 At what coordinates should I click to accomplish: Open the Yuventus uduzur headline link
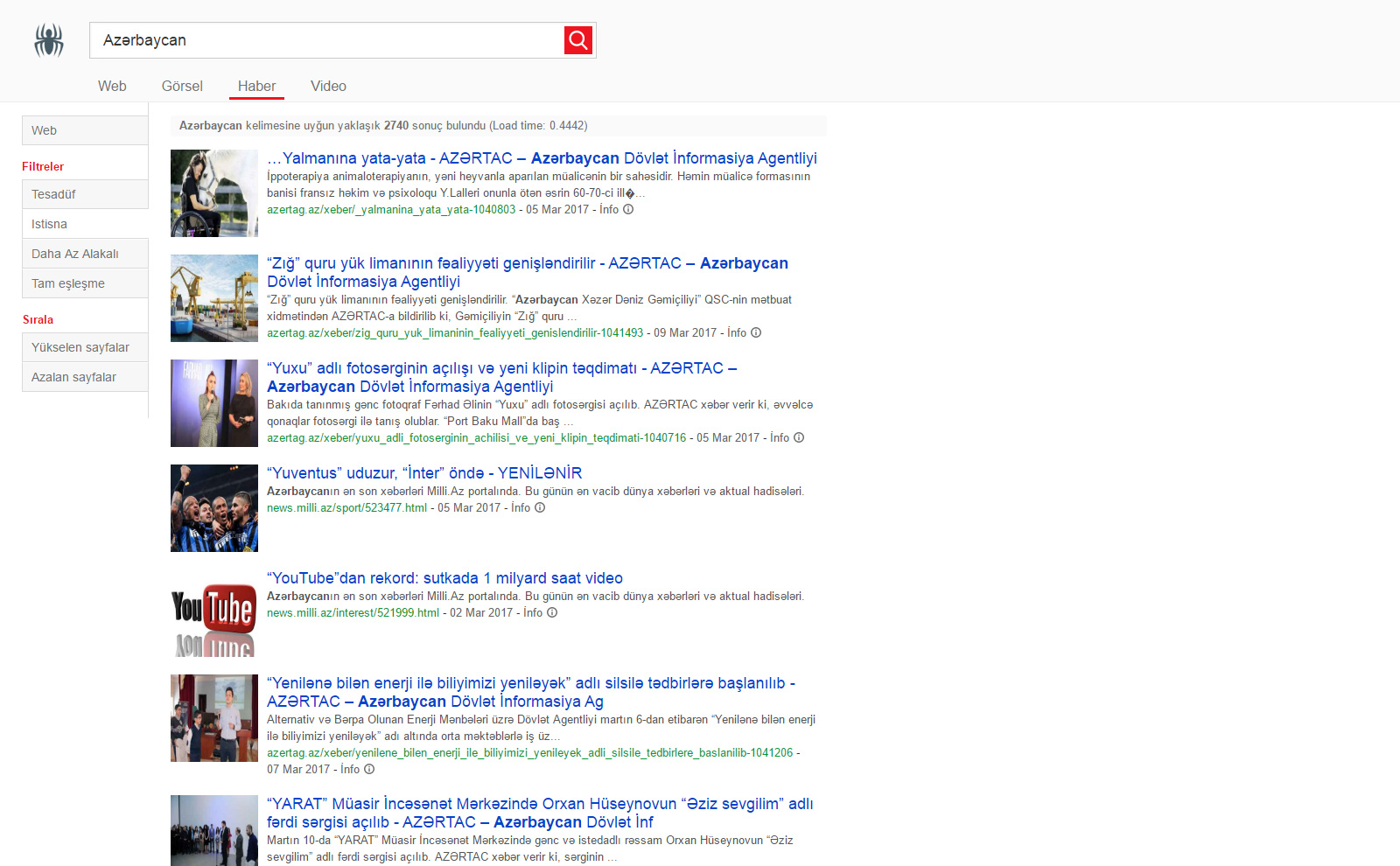(x=424, y=473)
